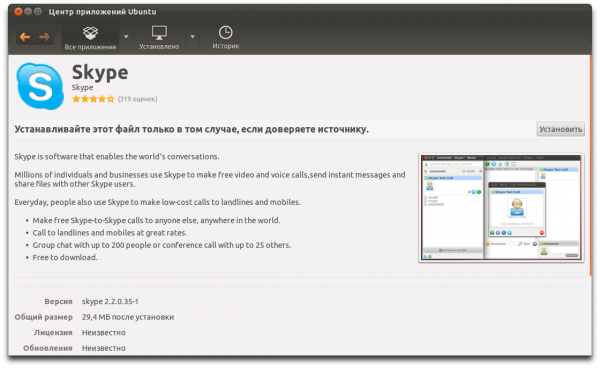
Task: Minimize the Центр приложений Ubuntu window
Action: tap(28, 11)
